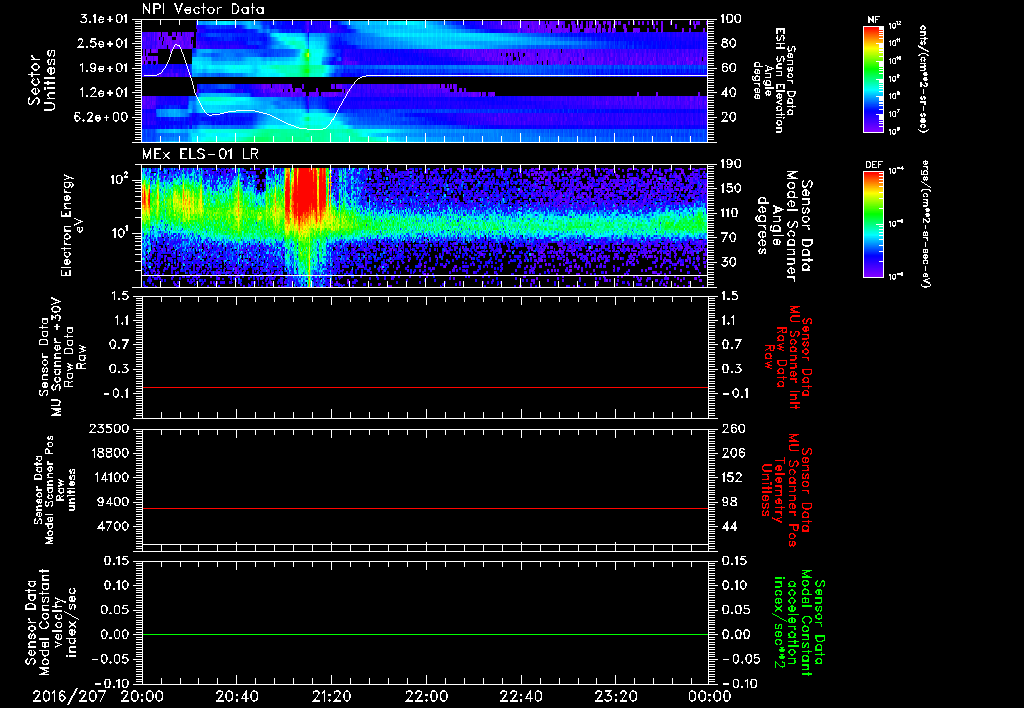
Task: Click the NF label above color bar
Action: 873,20
